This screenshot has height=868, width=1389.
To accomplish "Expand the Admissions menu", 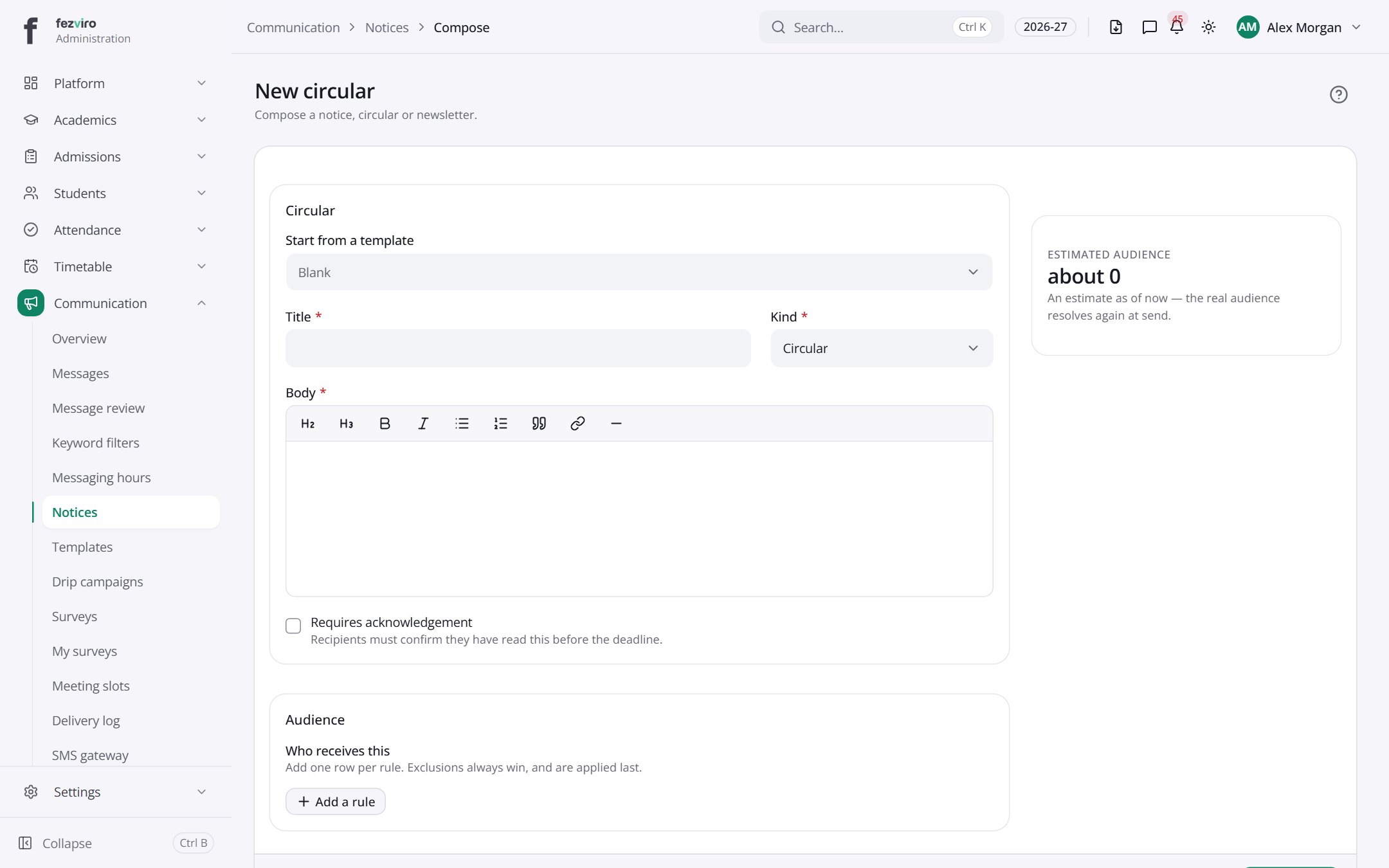I will coord(116,156).
